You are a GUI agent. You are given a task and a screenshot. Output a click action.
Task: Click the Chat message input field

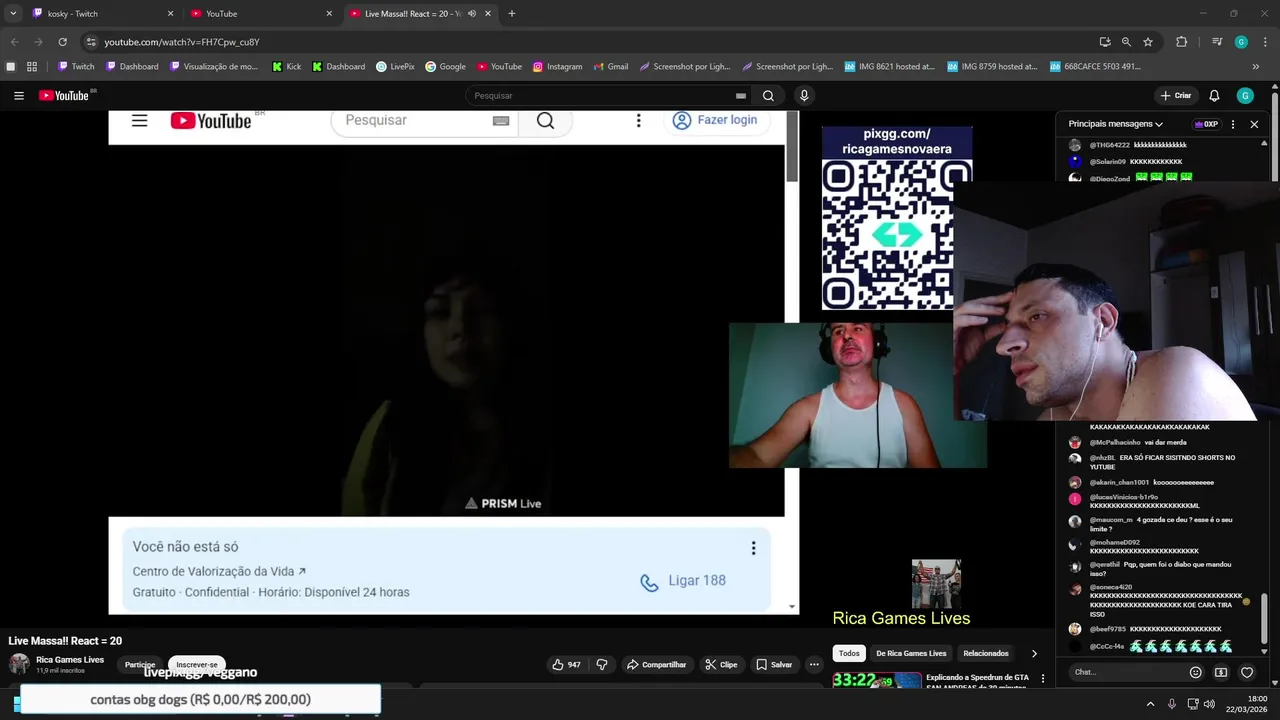[x=1125, y=672]
